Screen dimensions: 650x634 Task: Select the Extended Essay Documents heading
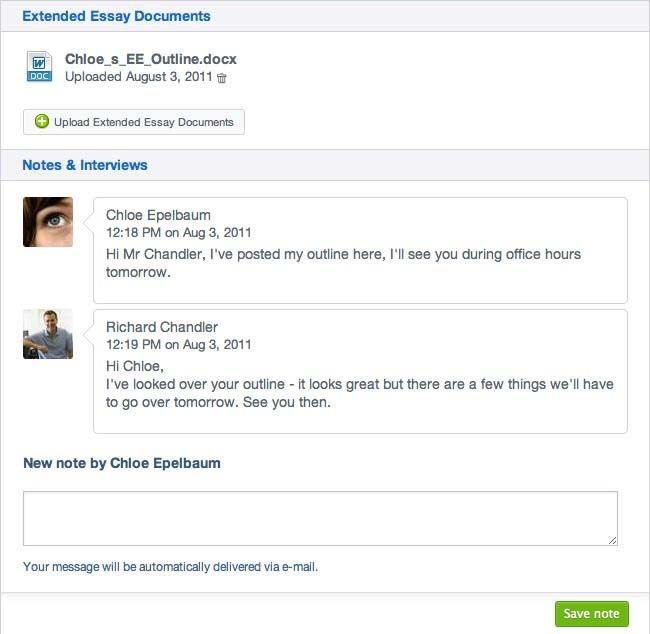116,16
